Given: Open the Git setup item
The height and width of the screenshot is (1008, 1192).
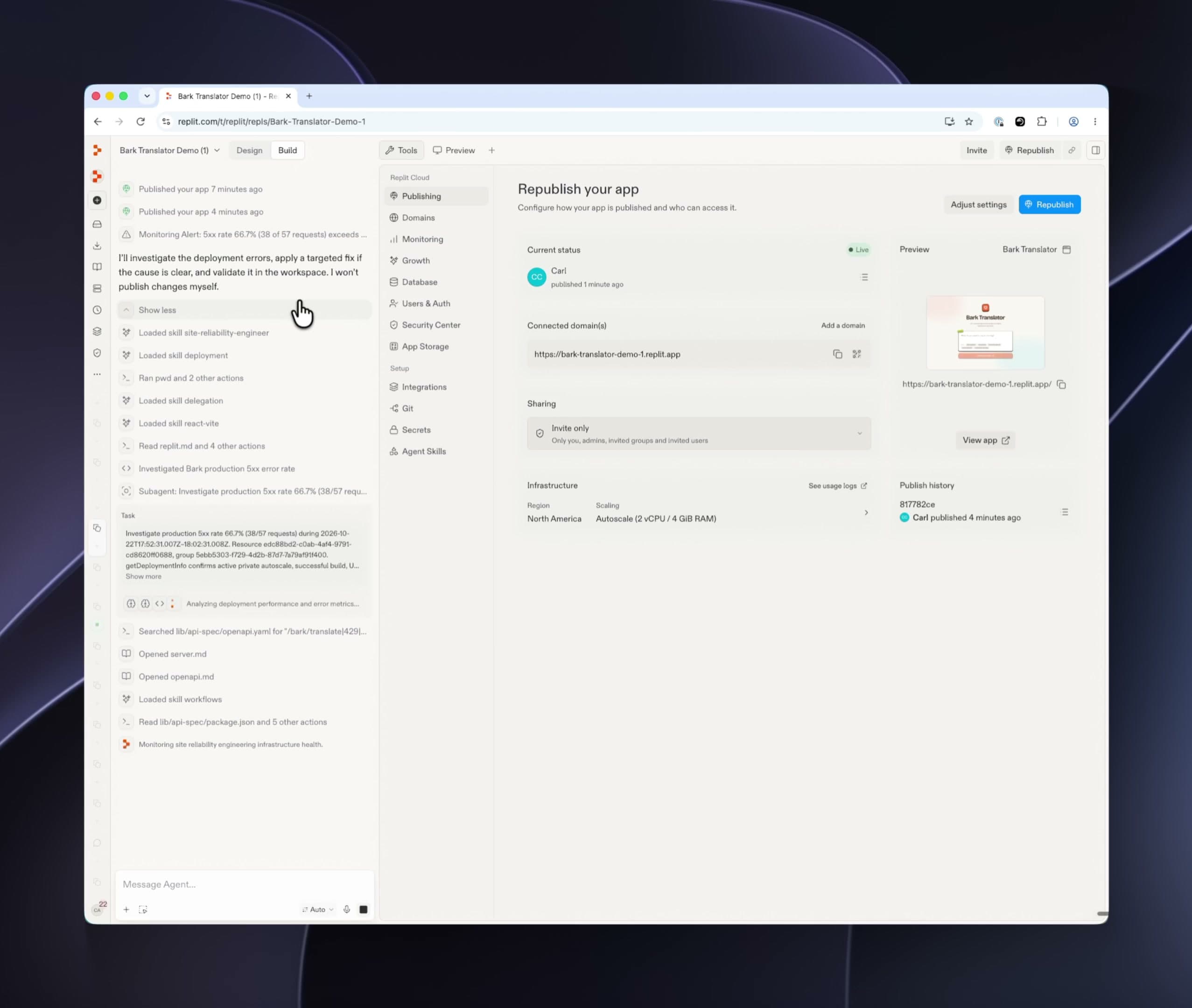Looking at the screenshot, I should (x=436, y=409).
